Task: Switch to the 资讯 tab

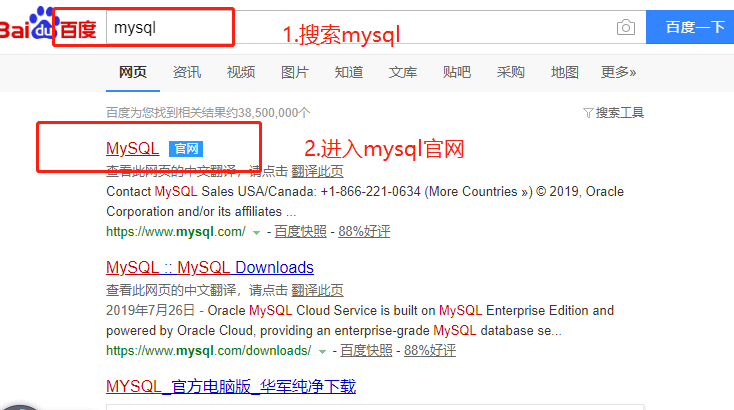Action: tap(187, 72)
